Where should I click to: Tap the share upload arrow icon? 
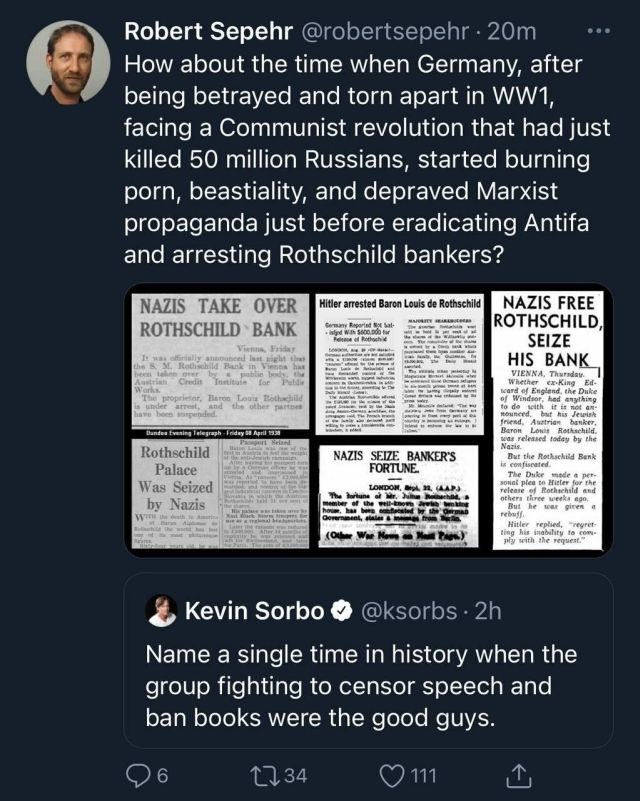click(x=519, y=774)
